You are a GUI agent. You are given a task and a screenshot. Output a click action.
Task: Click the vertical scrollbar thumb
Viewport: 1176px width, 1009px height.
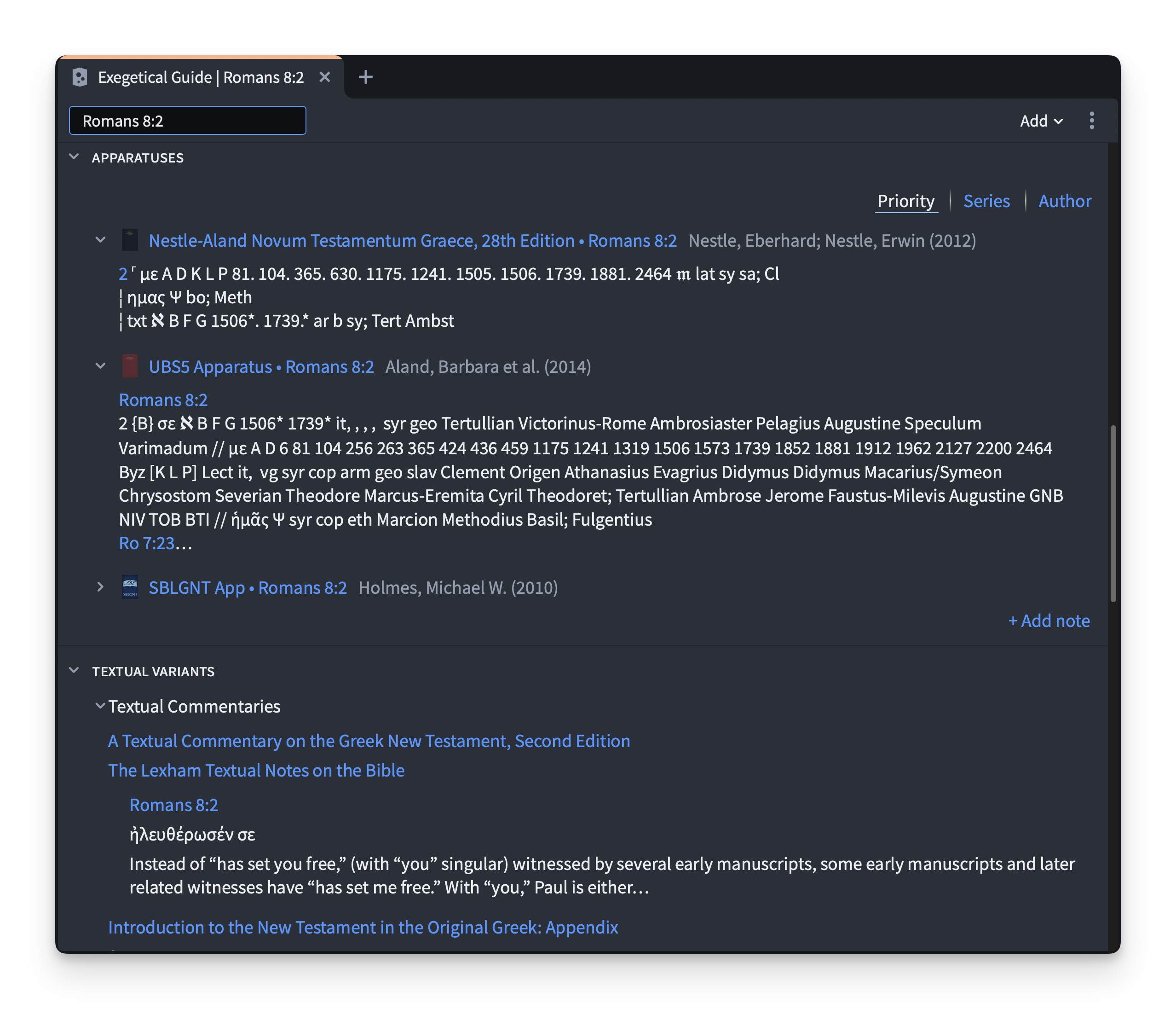(x=1113, y=513)
